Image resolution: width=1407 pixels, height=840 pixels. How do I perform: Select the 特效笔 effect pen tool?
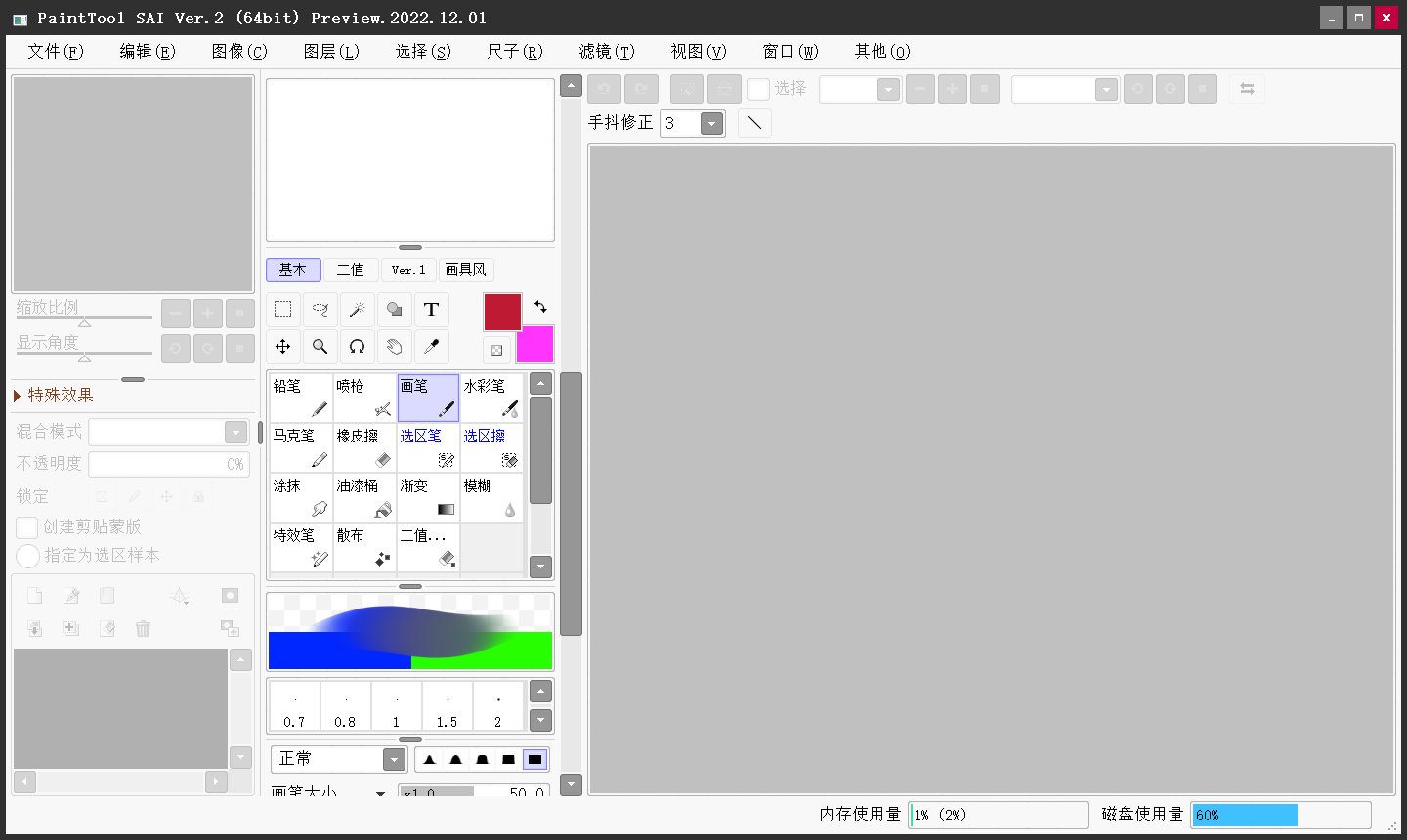point(301,548)
